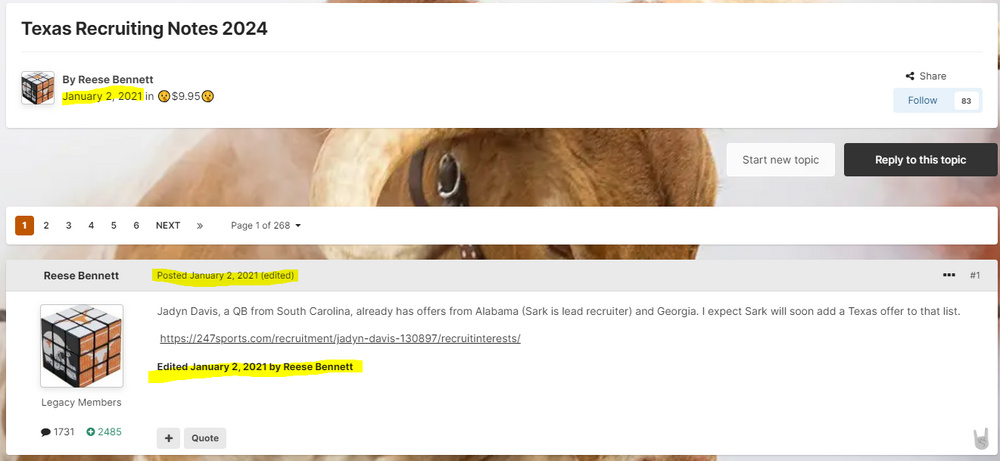Screen dimensions: 1000x461
Task: Click the green reputation plus icon
Action: (x=91, y=432)
